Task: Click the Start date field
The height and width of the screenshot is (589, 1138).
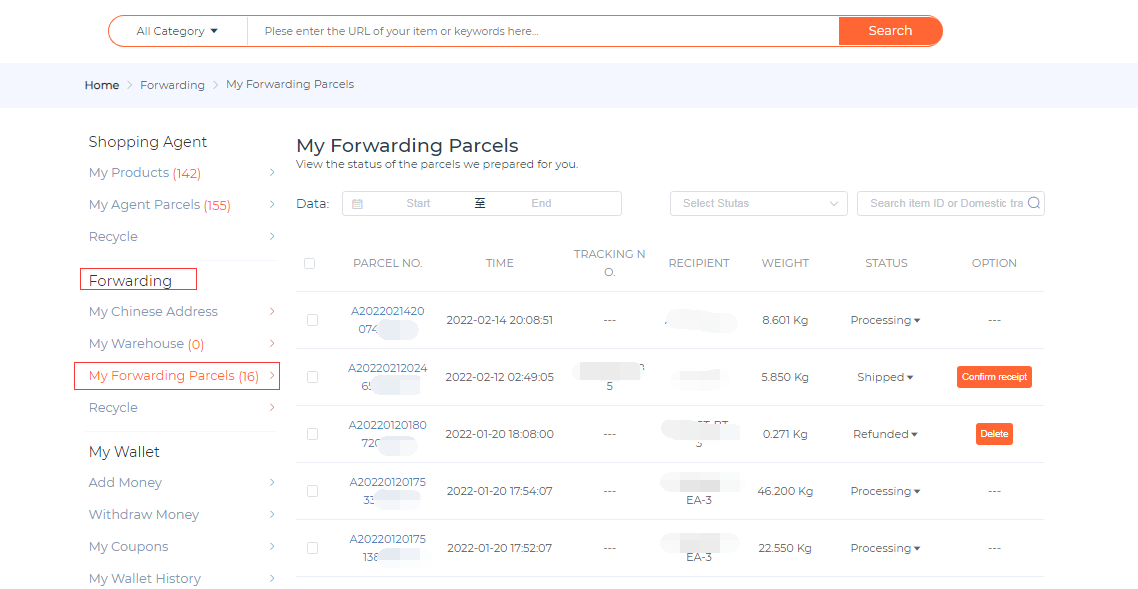Action: [x=418, y=204]
